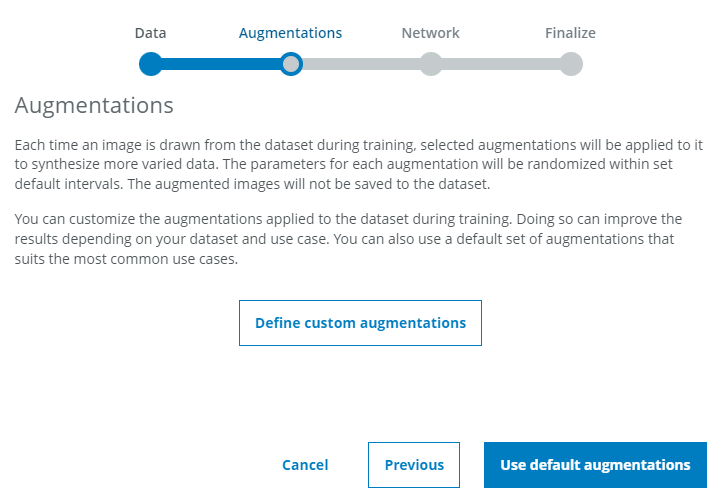
Task: Open the Network step label
Action: (x=430, y=33)
